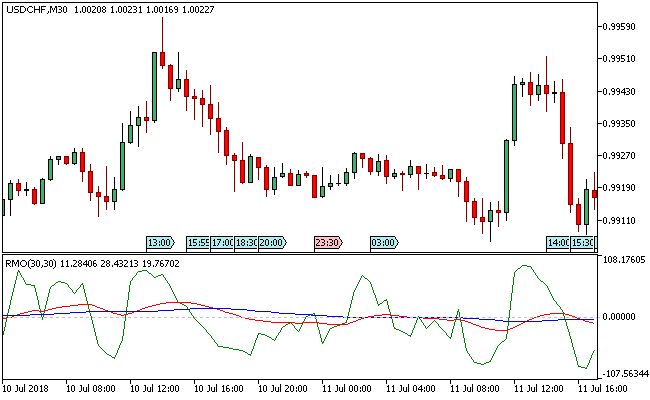Click the 0.99270 price axis label
650x400 pixels.
pos(623,156)
